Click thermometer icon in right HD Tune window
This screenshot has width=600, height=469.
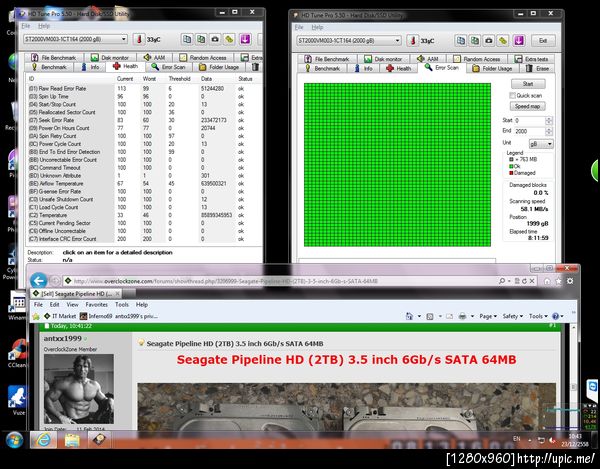coord(412,41)
